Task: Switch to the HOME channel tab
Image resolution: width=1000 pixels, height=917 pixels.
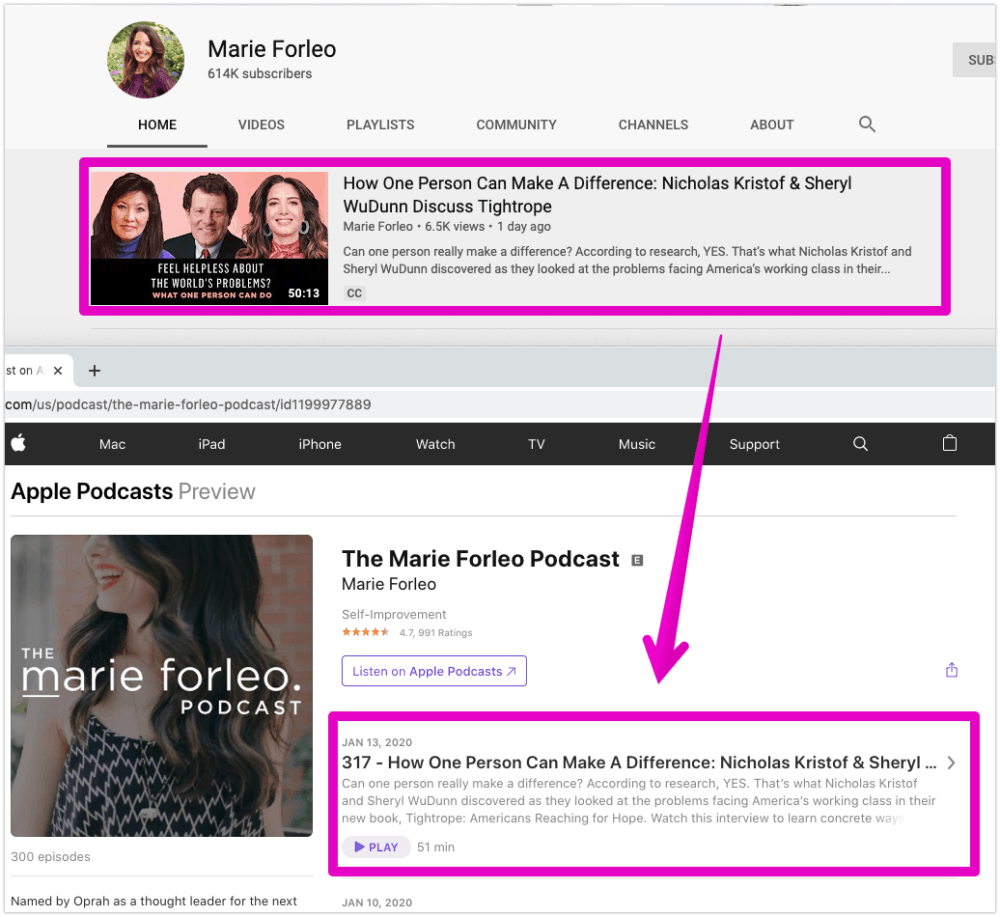Action: (x=157, y=124)
